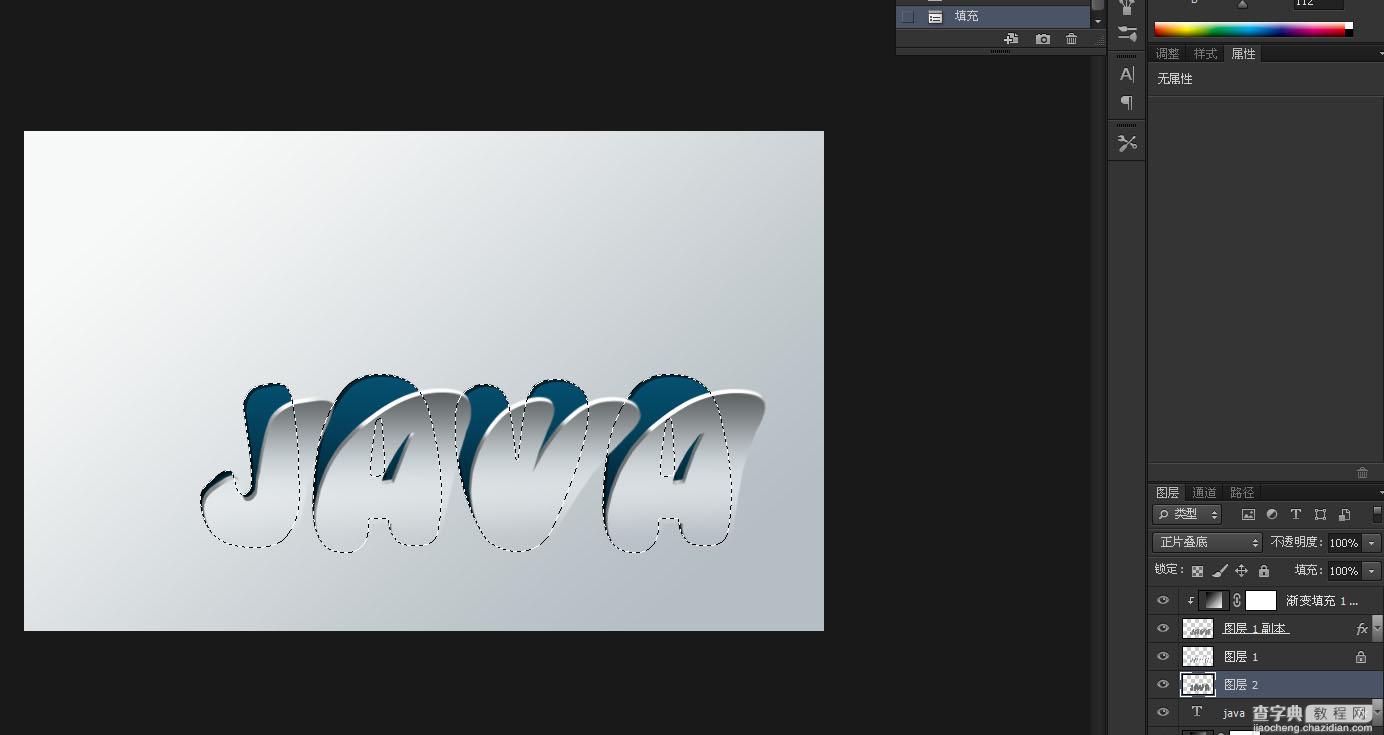Click the JAVA artwork on the canvas

(x=483, y=465)
